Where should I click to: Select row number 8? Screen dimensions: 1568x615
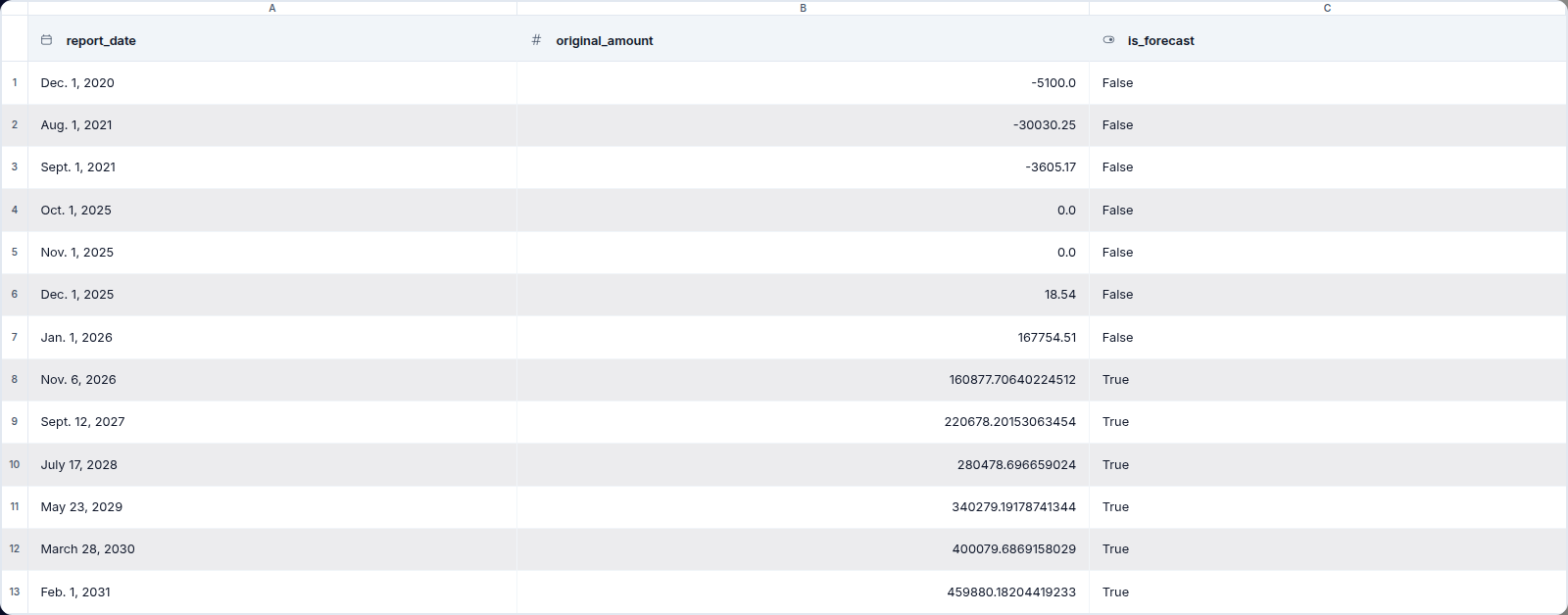[15, 380]
